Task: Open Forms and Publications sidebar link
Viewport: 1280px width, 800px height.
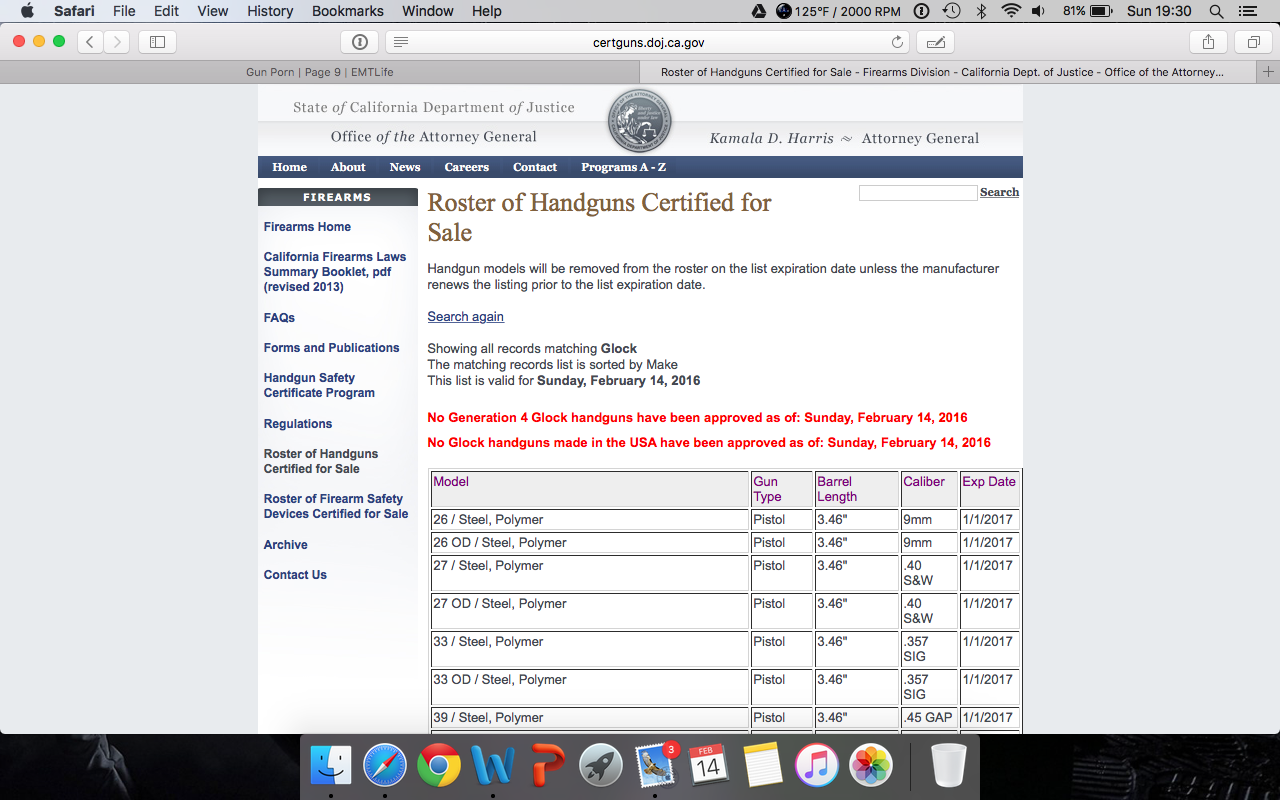Action: click(331, 348)
